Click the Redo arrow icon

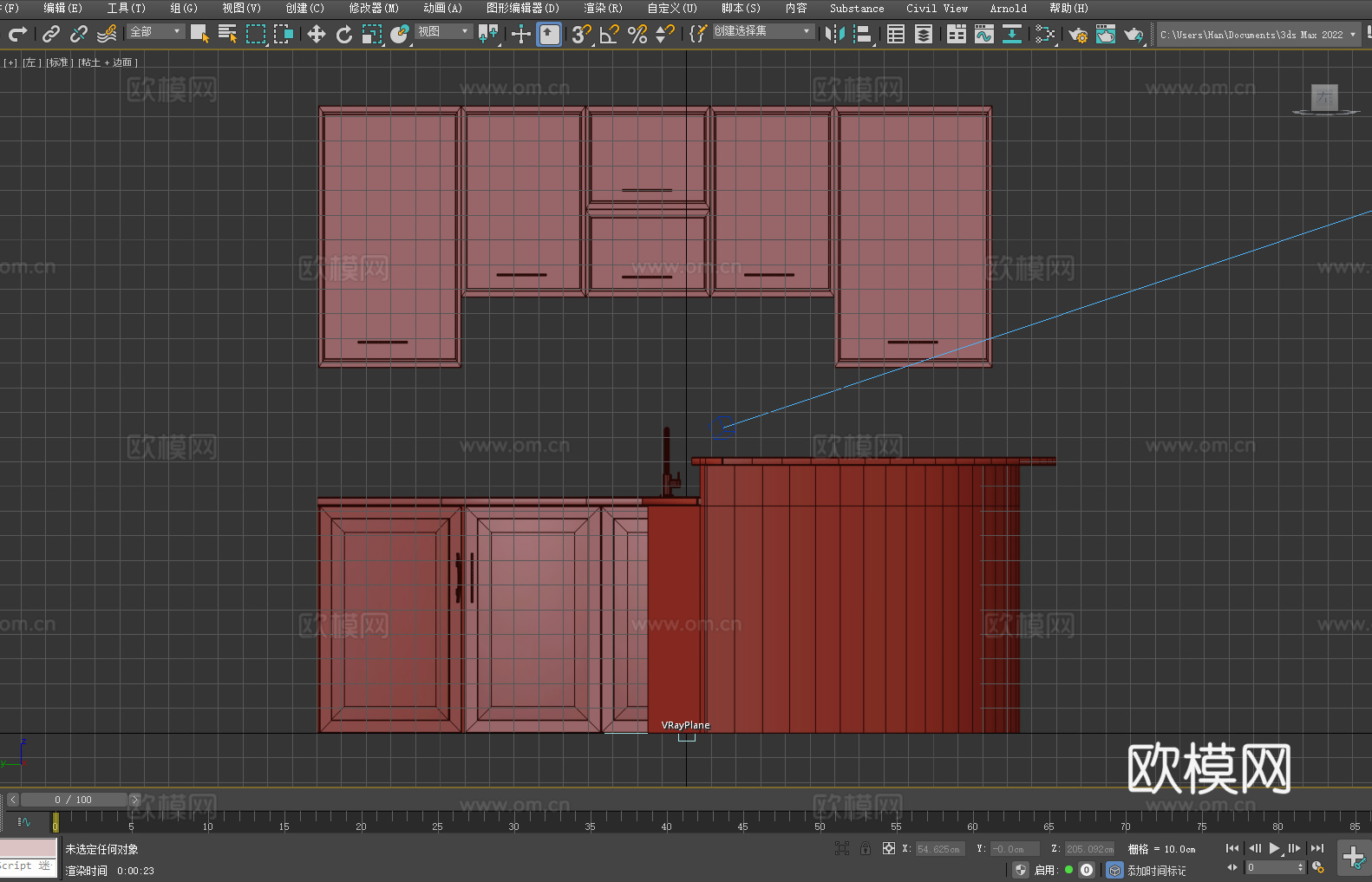click(x=17, y=34)
